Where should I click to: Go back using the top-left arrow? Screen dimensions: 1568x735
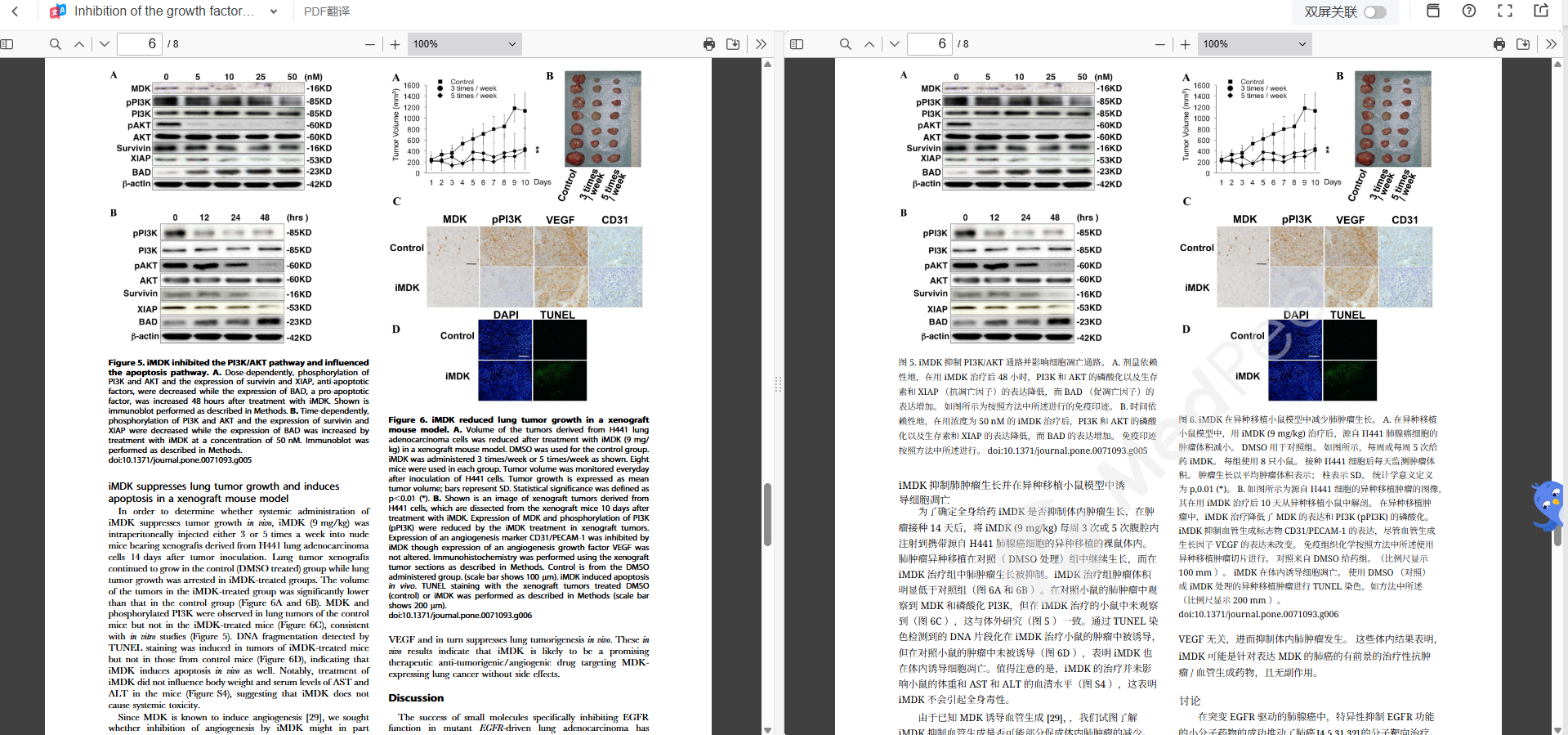(x=15, y=11)
